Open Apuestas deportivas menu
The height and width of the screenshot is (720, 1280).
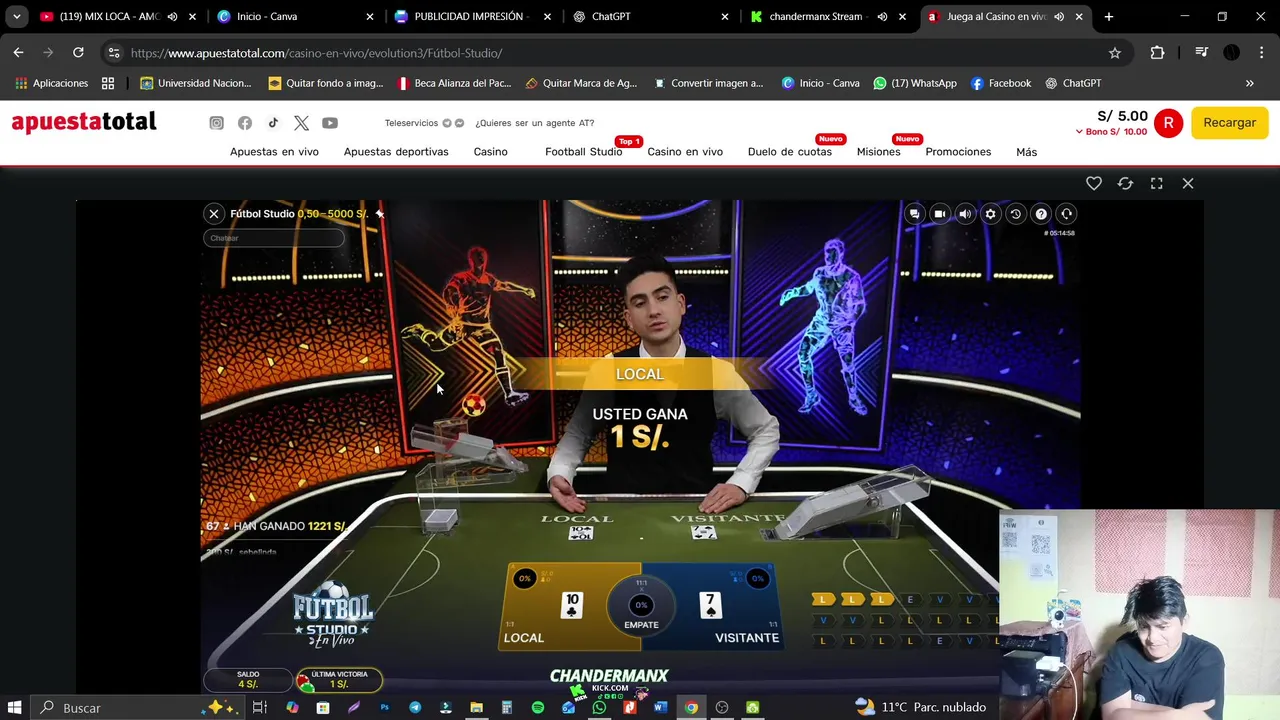click(396, 152)
